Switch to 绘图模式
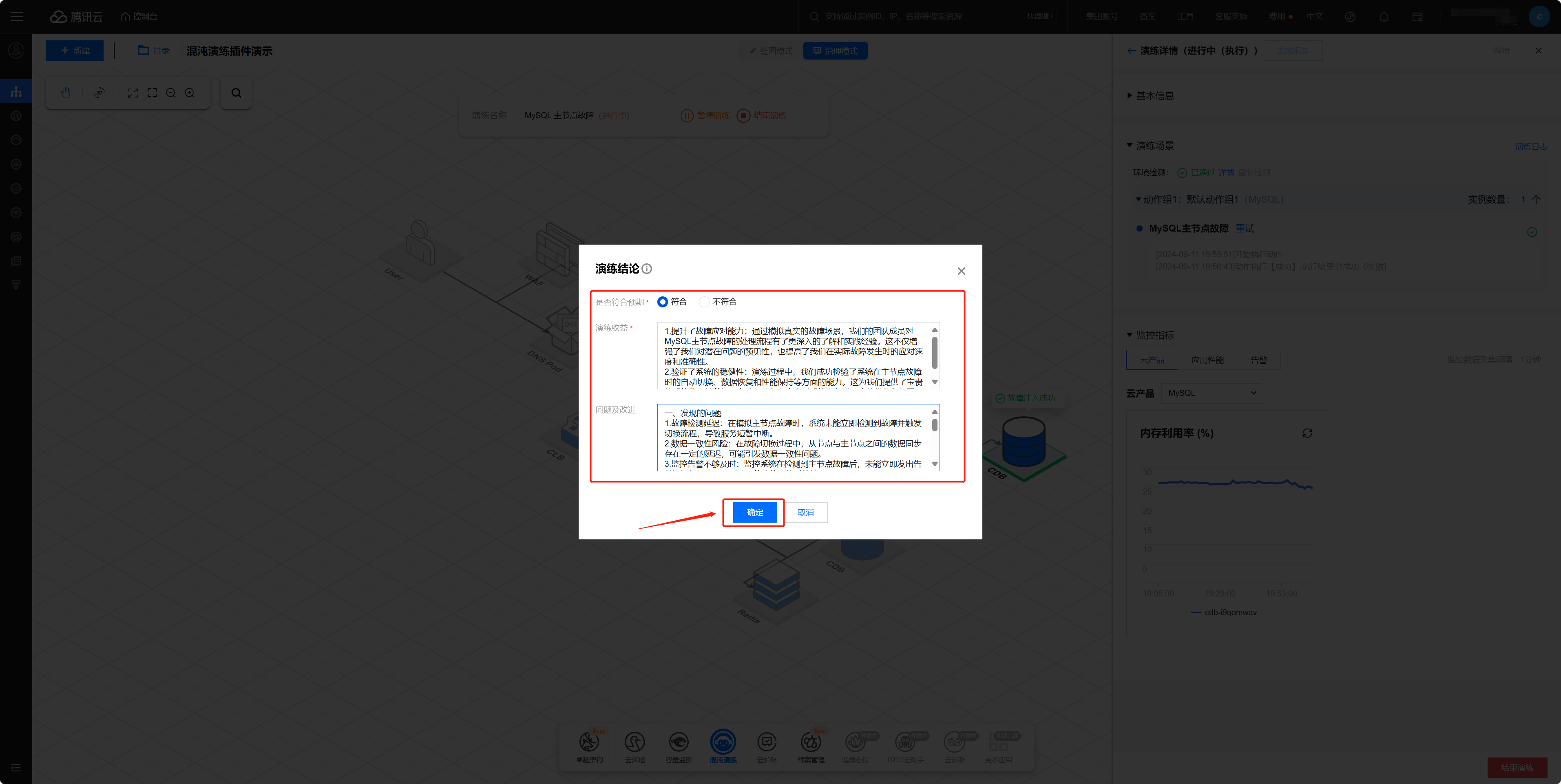 [x=771, y=51]
